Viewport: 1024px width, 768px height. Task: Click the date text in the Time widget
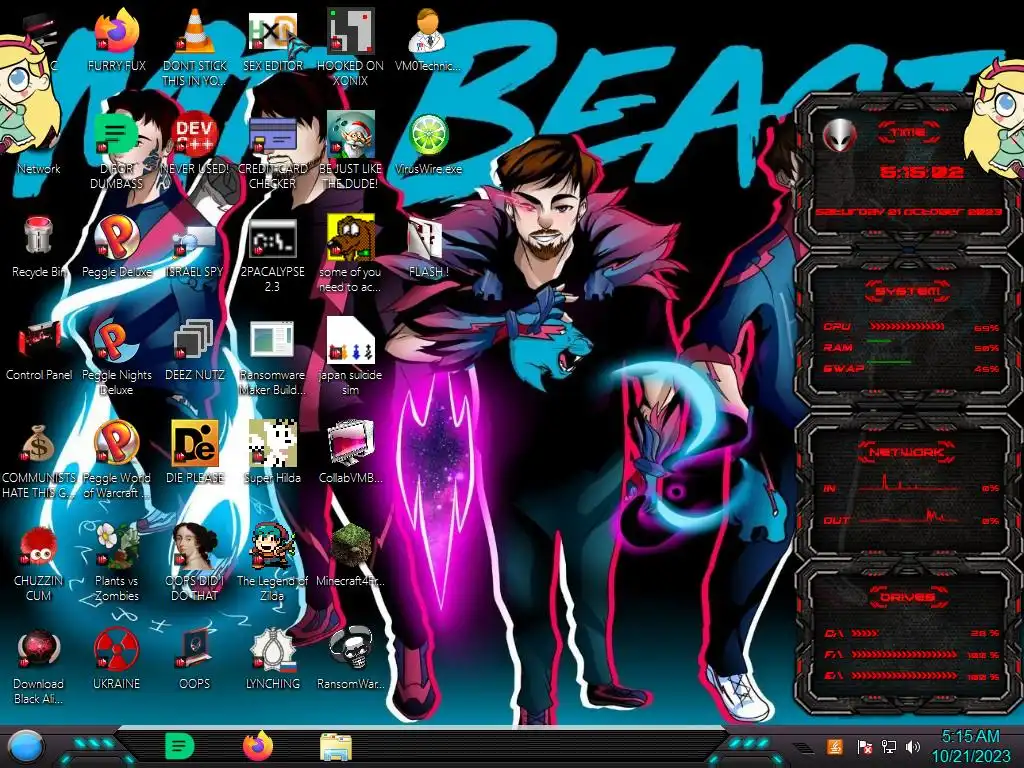pos(908,212)
